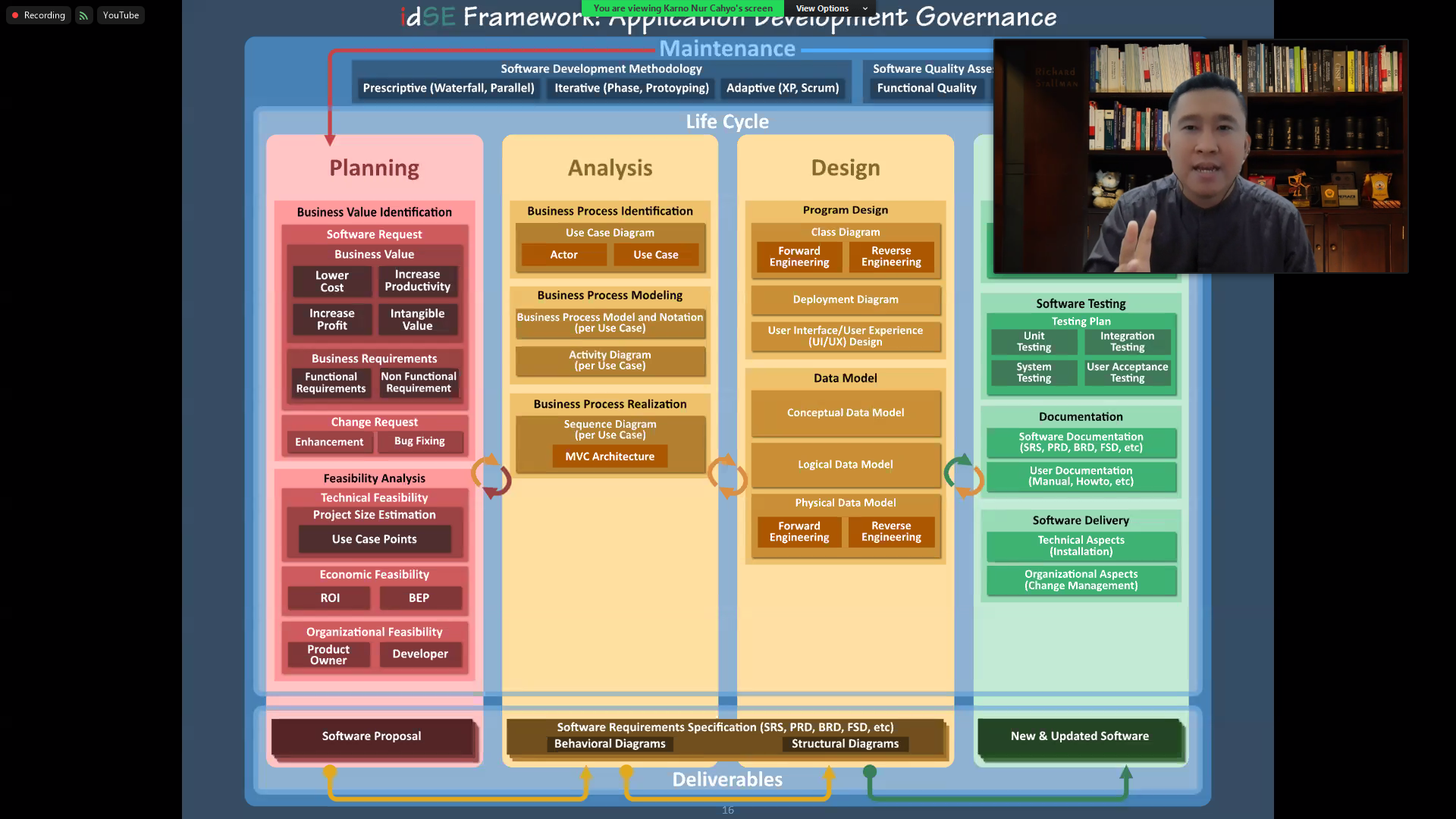This screenshot has height=819, width=1456.
Task: Select Prescriptive (Waterfall, Parallel) methodology item
Action: coord(448,88)
